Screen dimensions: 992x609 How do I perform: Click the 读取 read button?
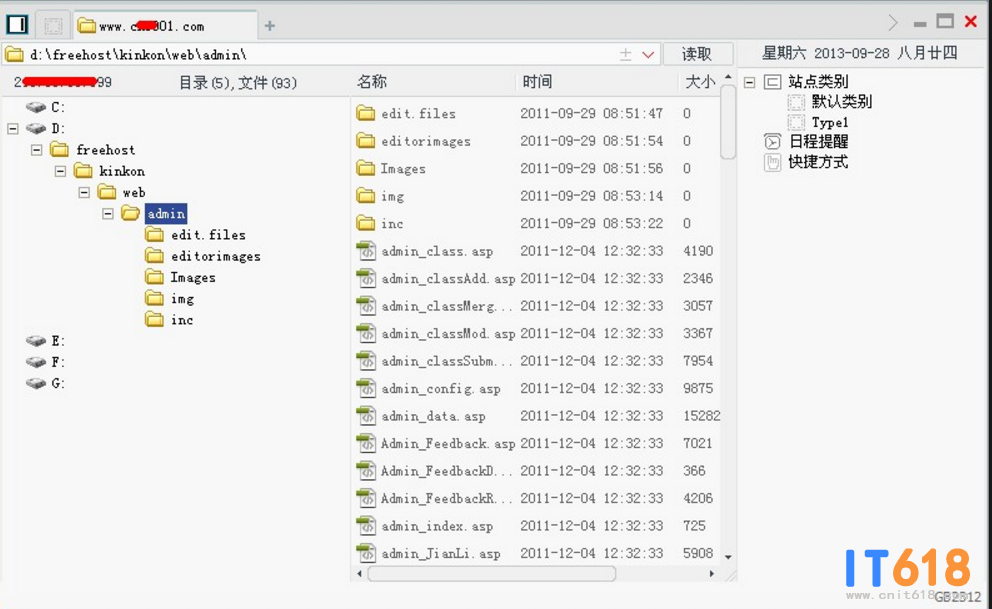click(x=697, y=54)
